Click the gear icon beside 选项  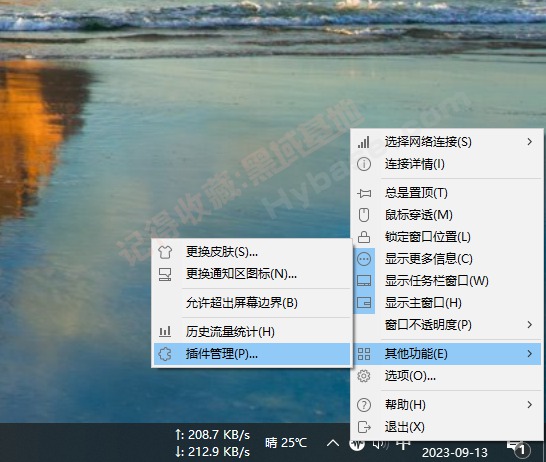pos(364,376)
